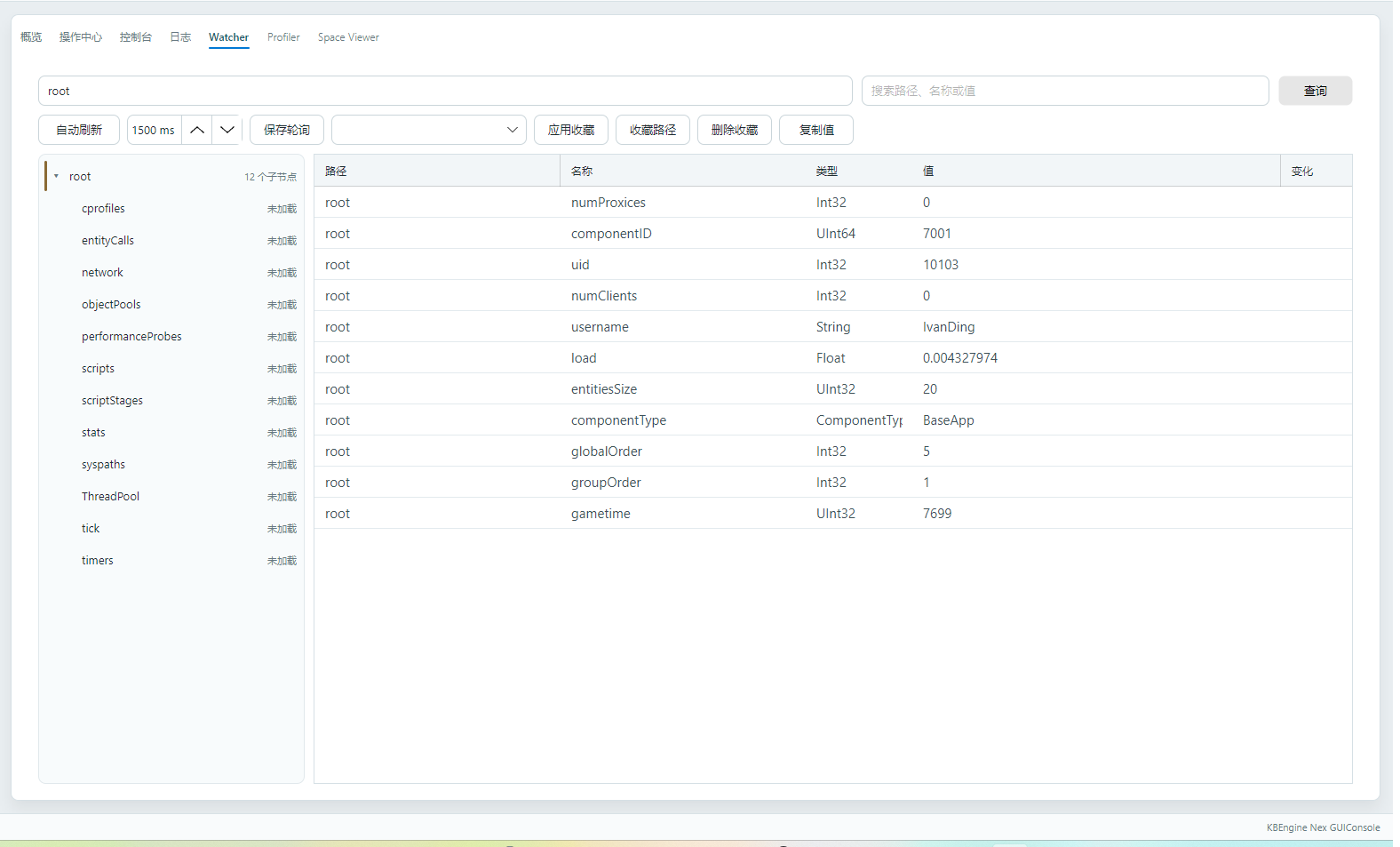Select scriptStages tree node
1400x847 pixels.
[112, 401]
